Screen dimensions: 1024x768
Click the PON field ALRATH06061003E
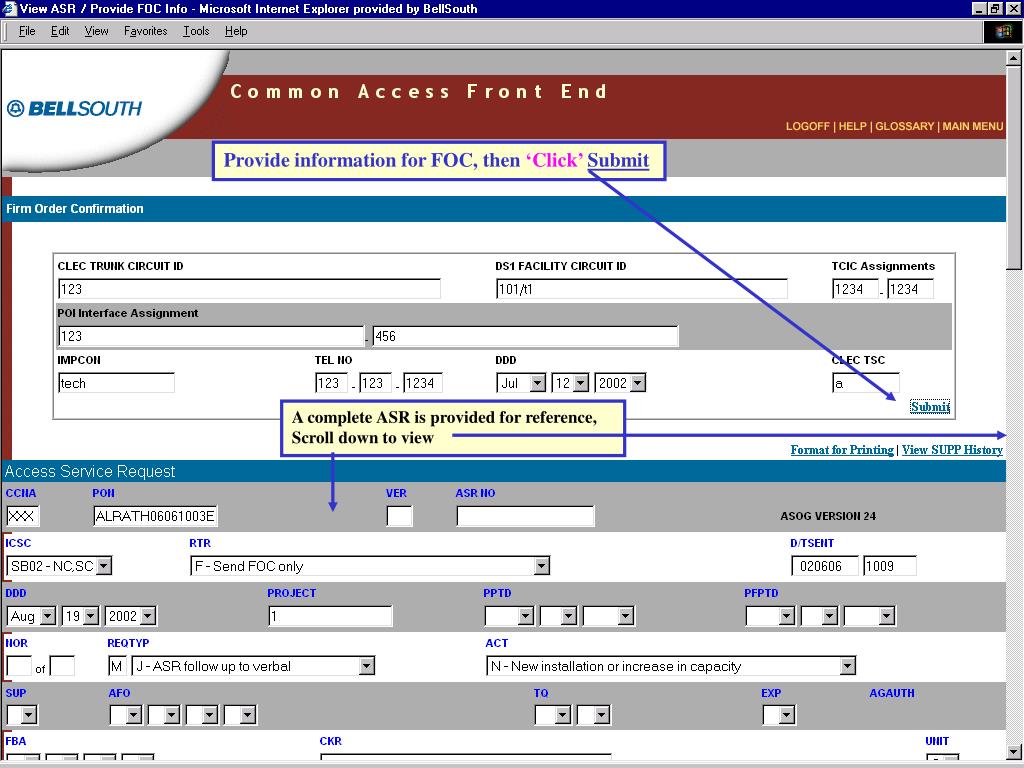pyautogui.click(x=155, y=516)
